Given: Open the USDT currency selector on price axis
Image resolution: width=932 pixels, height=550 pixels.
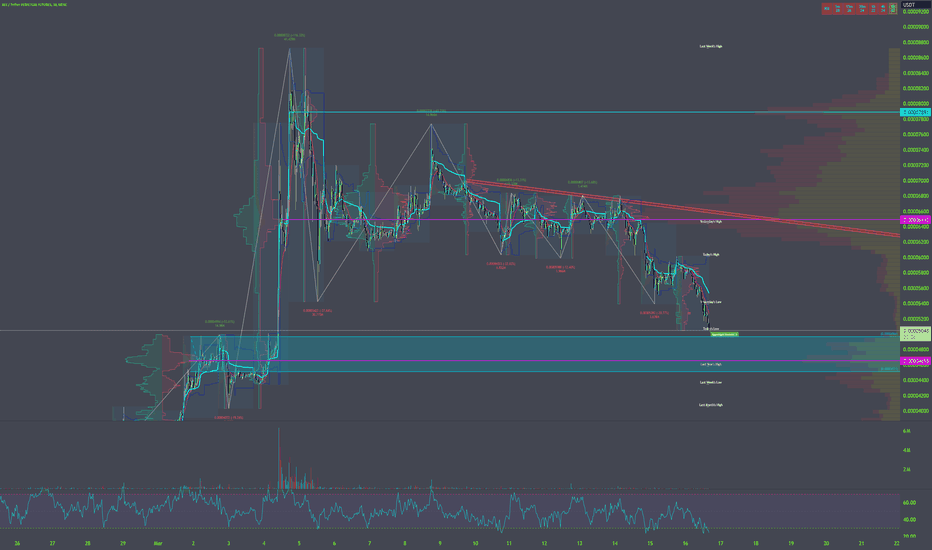Looking at the screenshot, I should click(916, 4).
